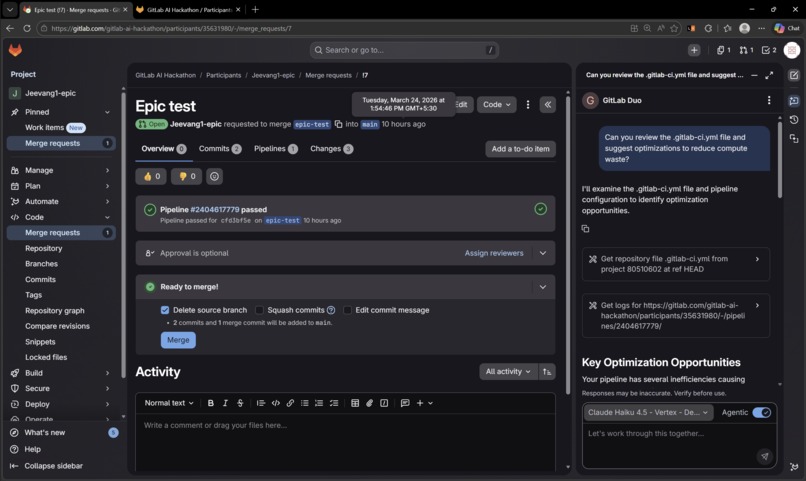
Task: Open merge request actions kebab menu
Action: [527, 104]
